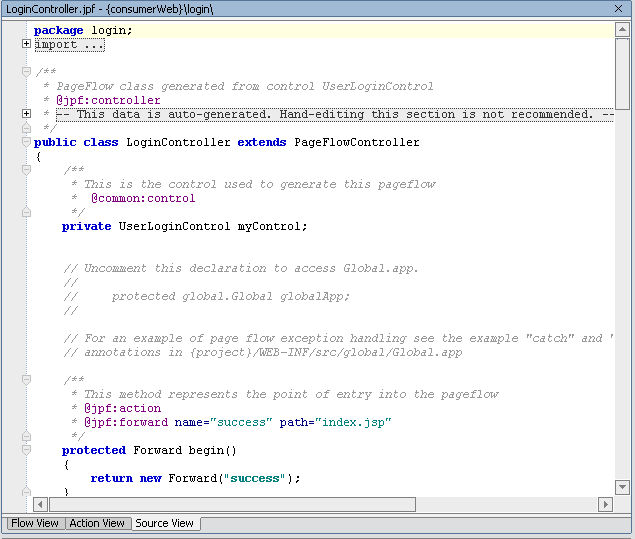The height and width of the screenshot is (539, 635).
Task: Click the "index.jsp" path value
Action: (x=353, y=422)
